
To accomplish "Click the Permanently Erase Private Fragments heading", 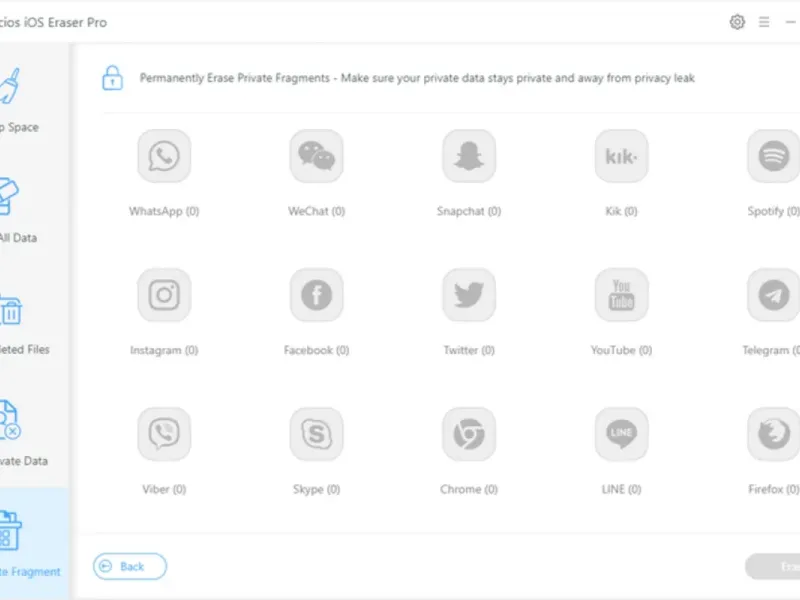I will [x=417, y=78].
